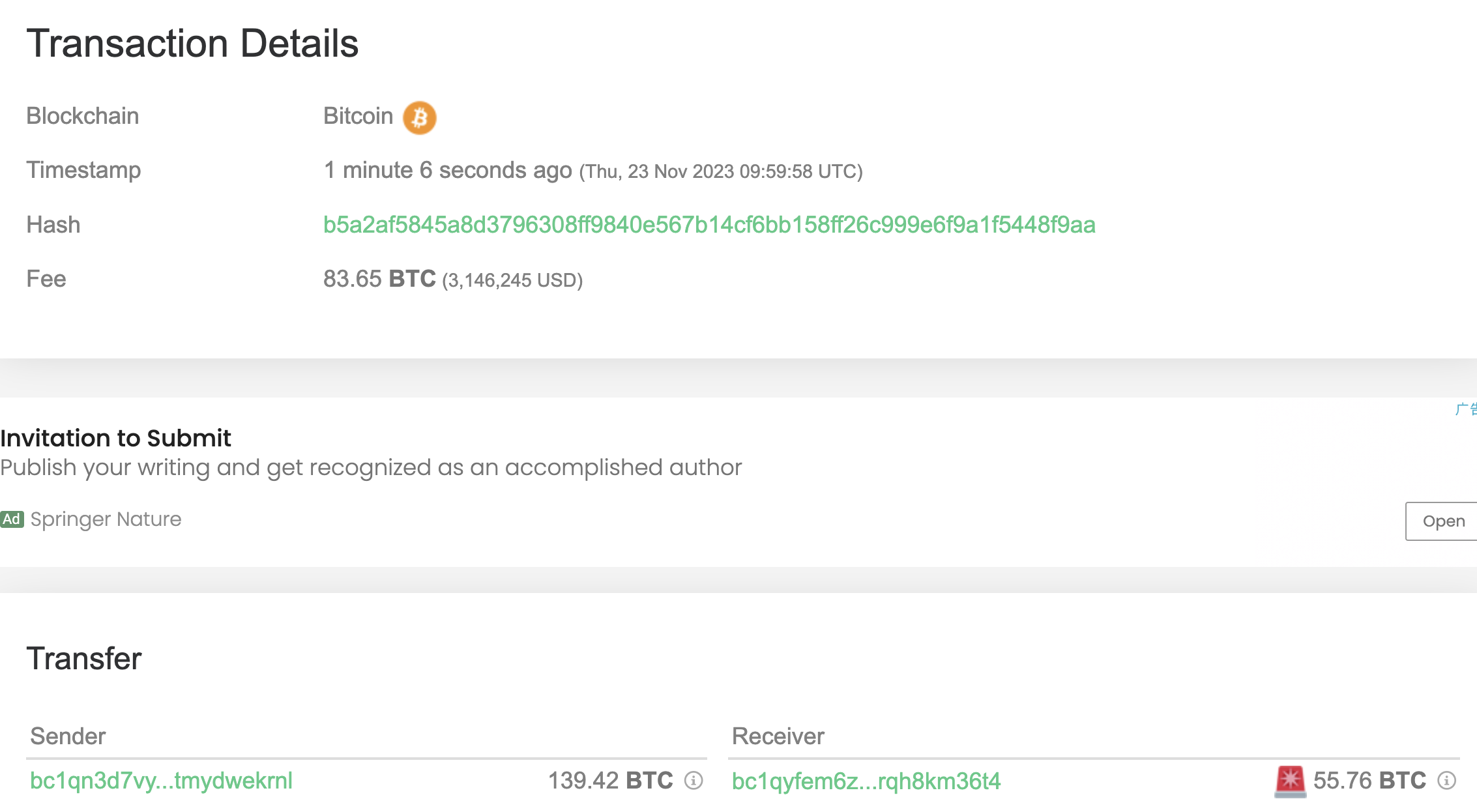Image resolution: width=1477 pixels, height=812 pixels.
Task: Click the sender amount 139.42 BTC
Action: [x=610, y=781]
